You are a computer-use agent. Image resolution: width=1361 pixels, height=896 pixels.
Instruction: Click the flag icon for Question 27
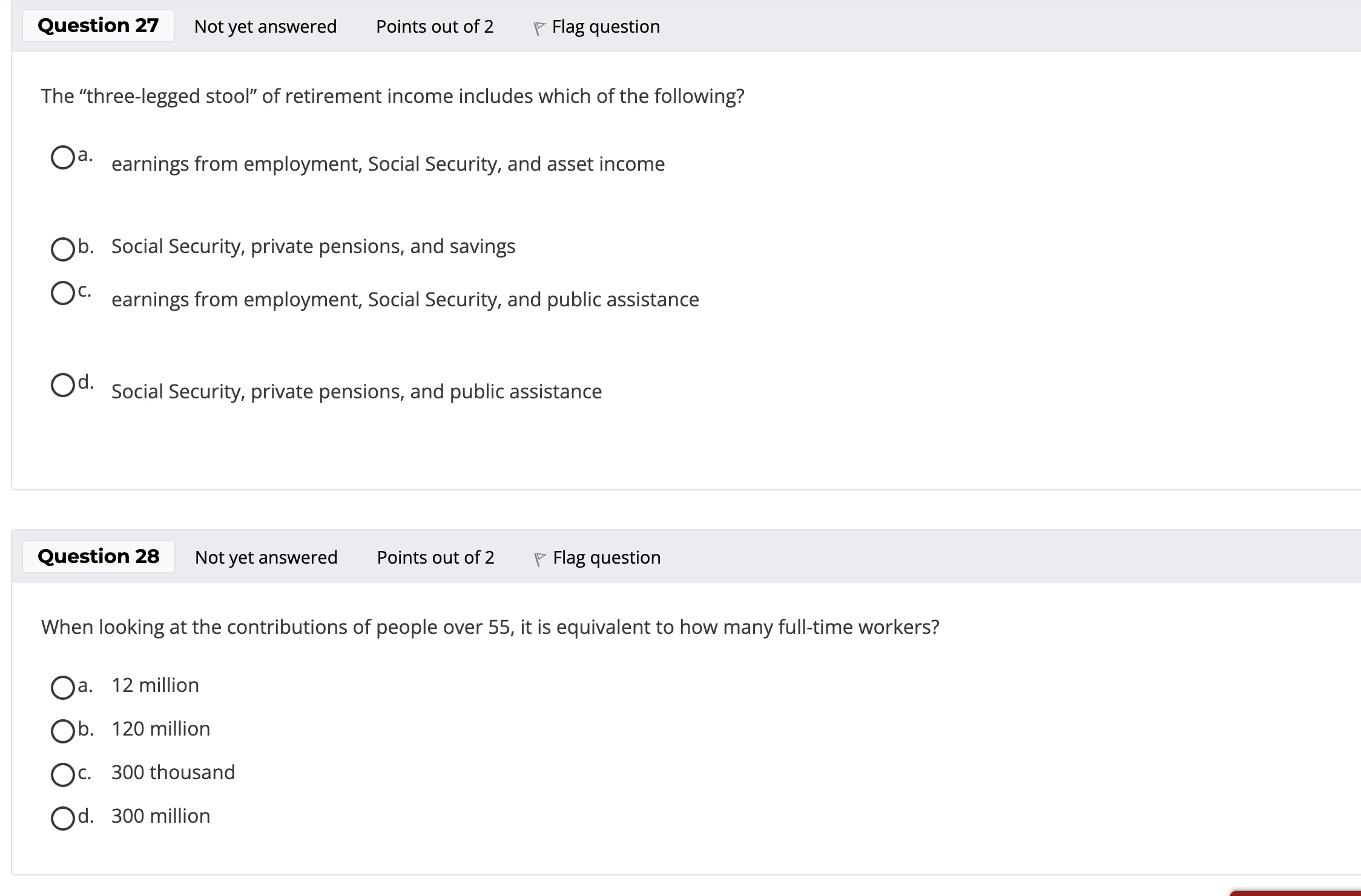(538, 28)
